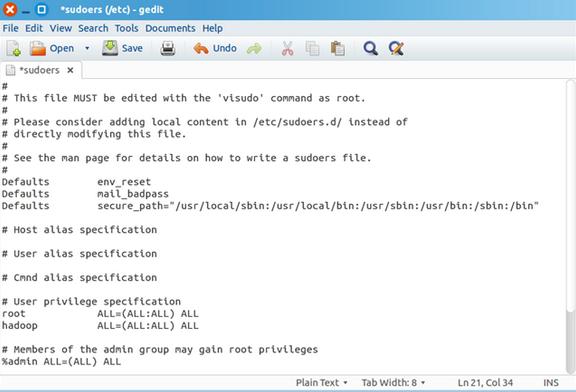Viewport: 576px width, 392px height.
Task: Print the current document
Action: point(168,48)
